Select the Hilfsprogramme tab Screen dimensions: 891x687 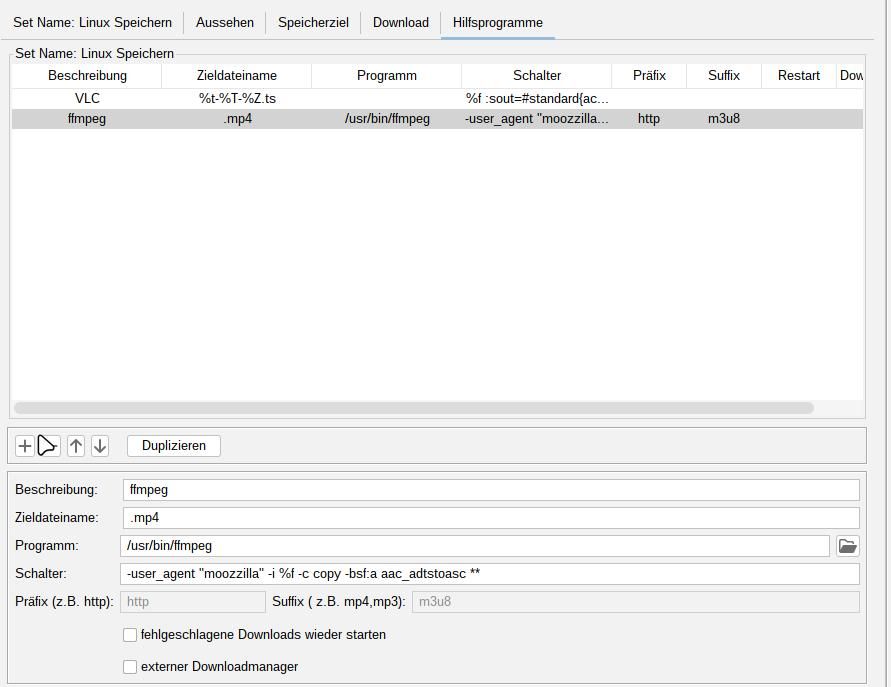point(498,23)
